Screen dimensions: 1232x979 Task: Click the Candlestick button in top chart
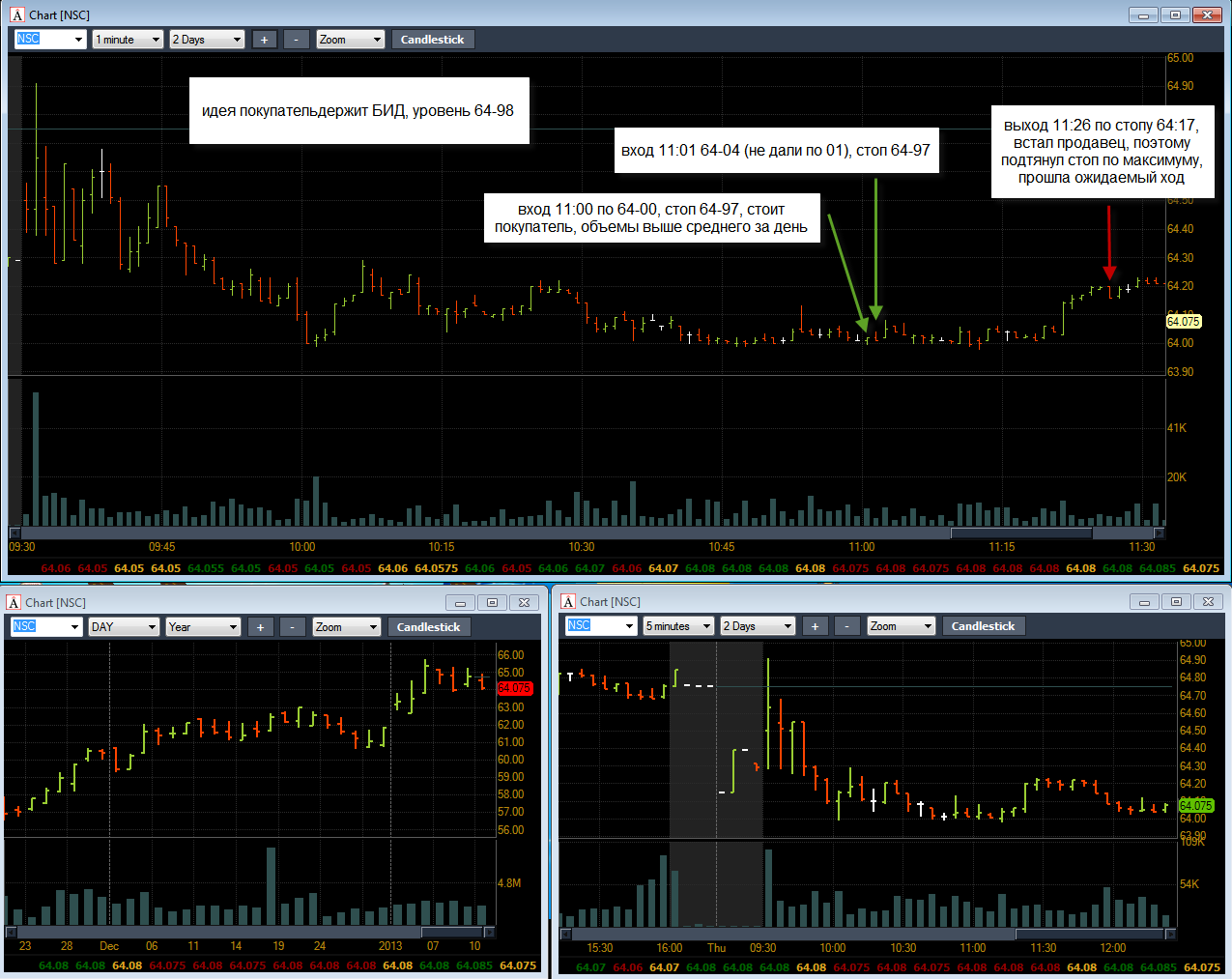point(433,40)
